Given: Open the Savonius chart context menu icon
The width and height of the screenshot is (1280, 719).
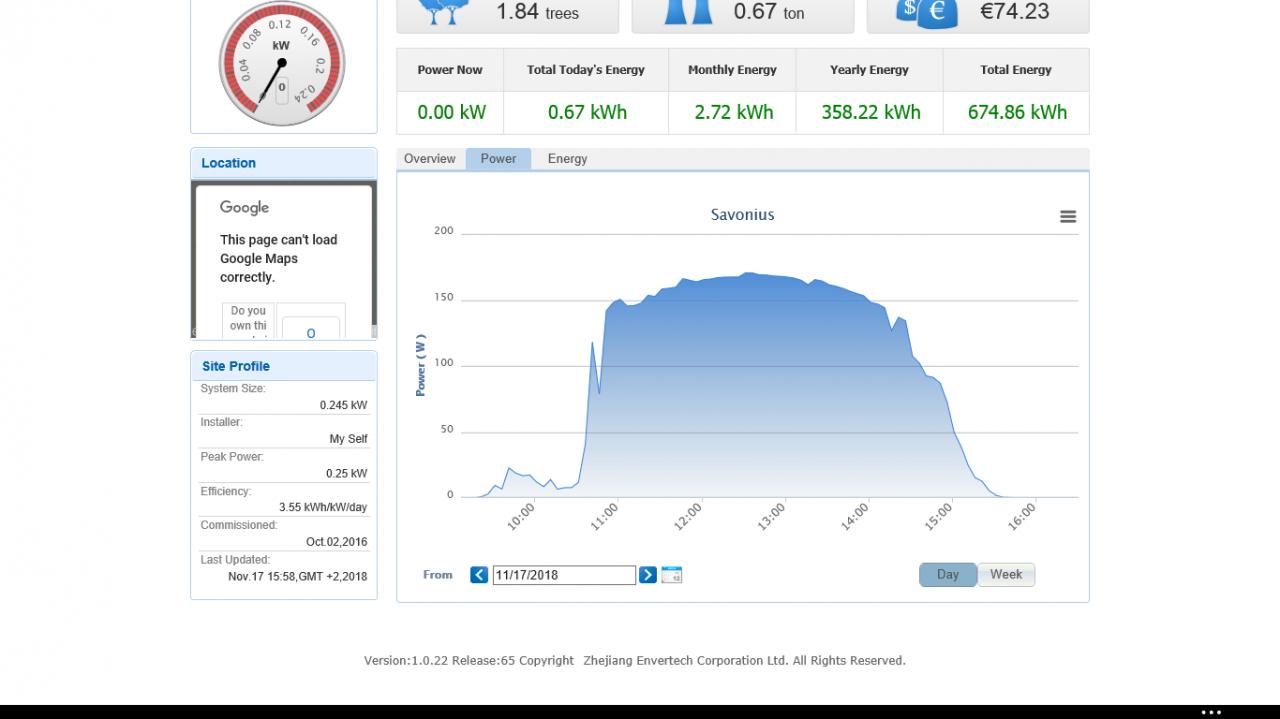Looking at the screenshot, I should 1068,216.
